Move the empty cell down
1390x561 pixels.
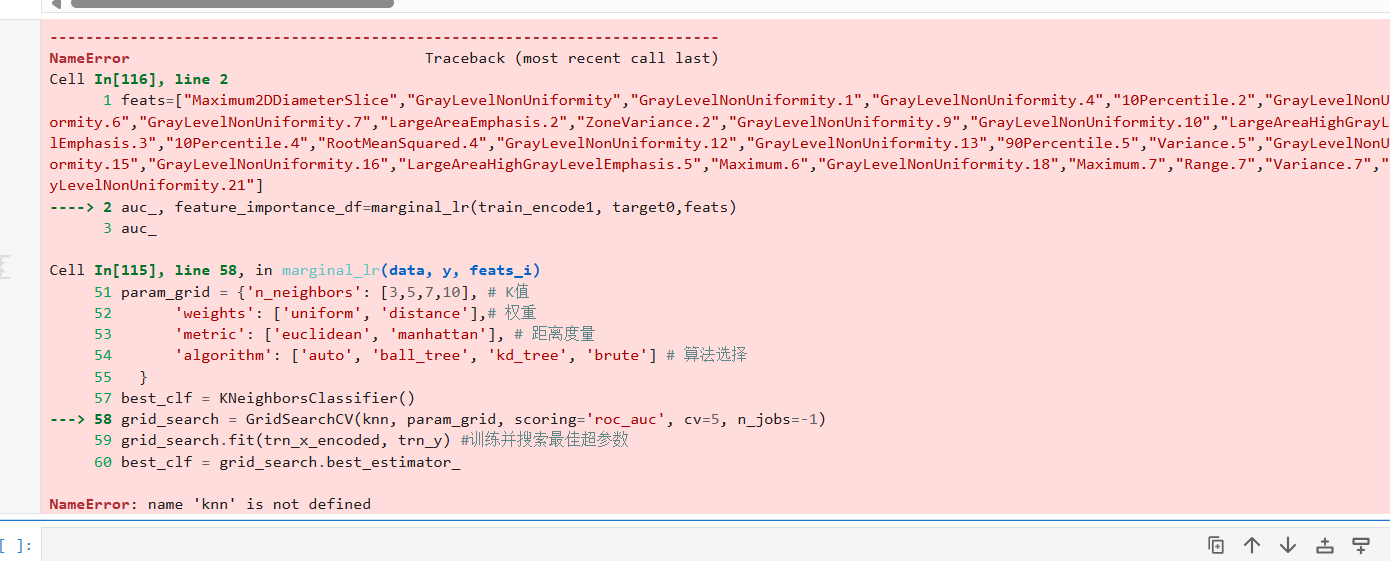pos(1288,545)
